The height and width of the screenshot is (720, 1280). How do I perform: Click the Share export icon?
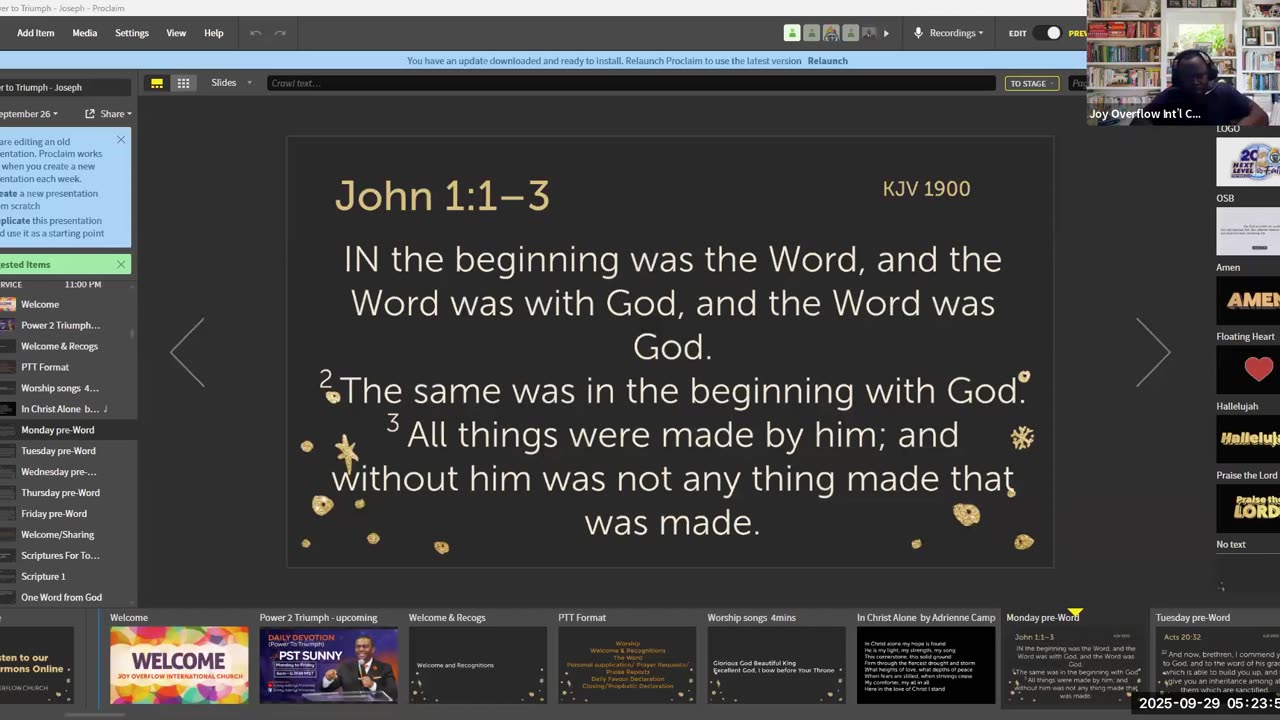click(90, 114)
